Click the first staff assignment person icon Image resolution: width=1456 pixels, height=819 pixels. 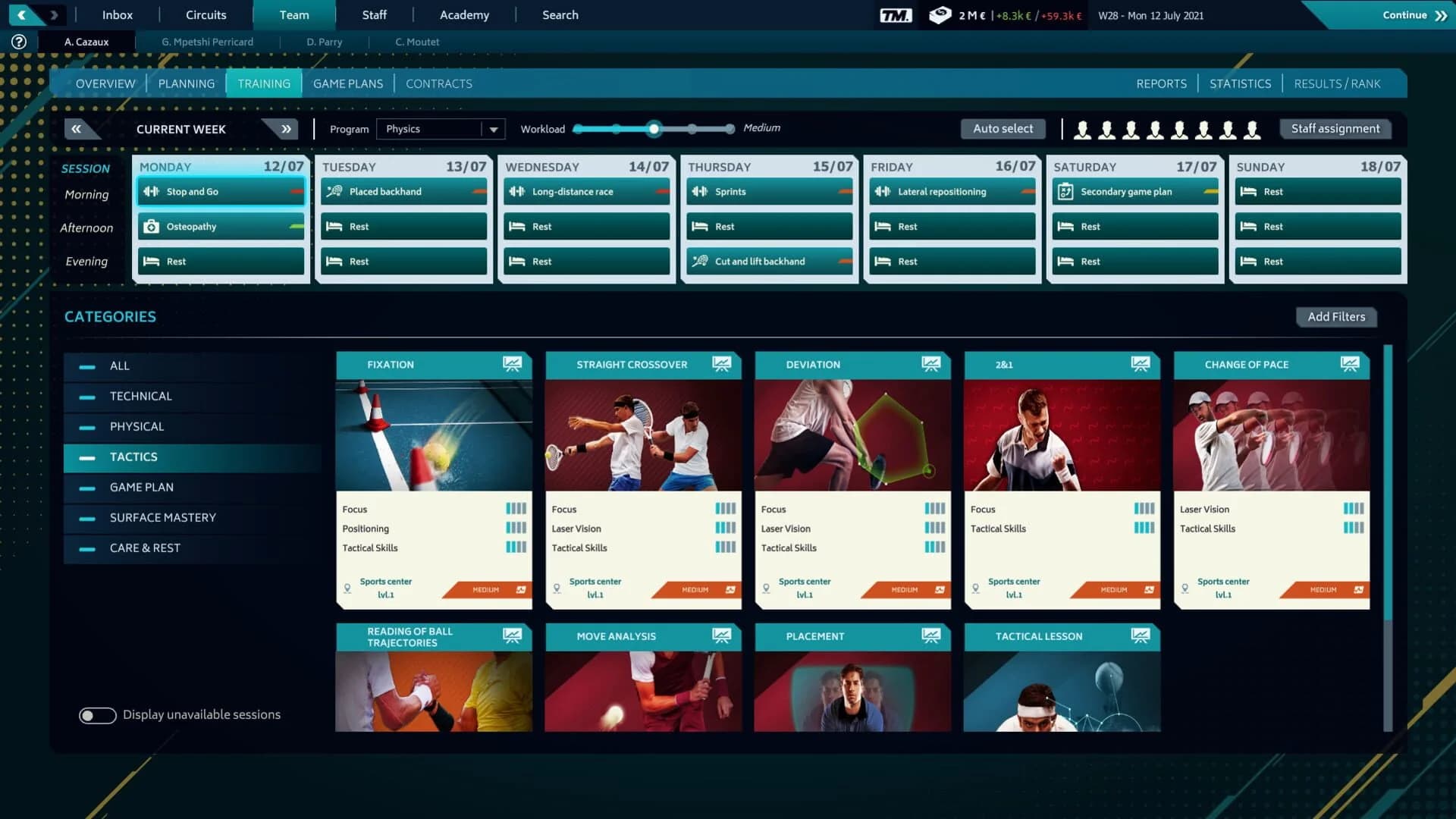(x=1083, y=129)
